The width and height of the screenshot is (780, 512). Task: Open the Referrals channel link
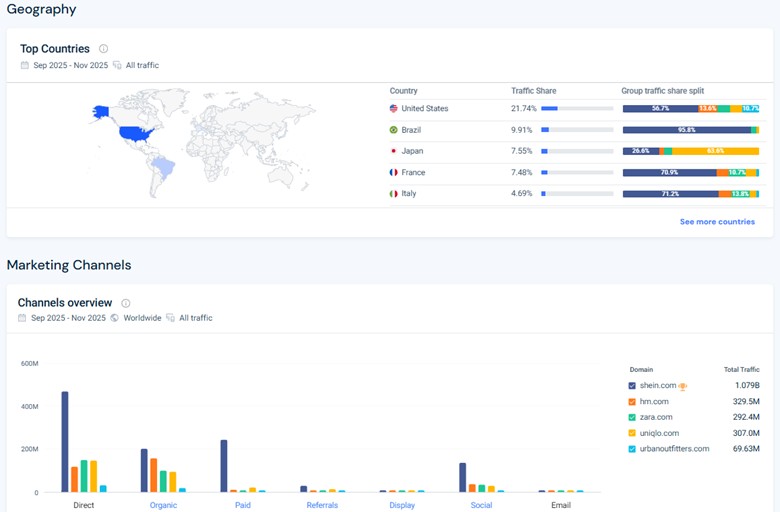pyautogui.click(x=322, y=505)
